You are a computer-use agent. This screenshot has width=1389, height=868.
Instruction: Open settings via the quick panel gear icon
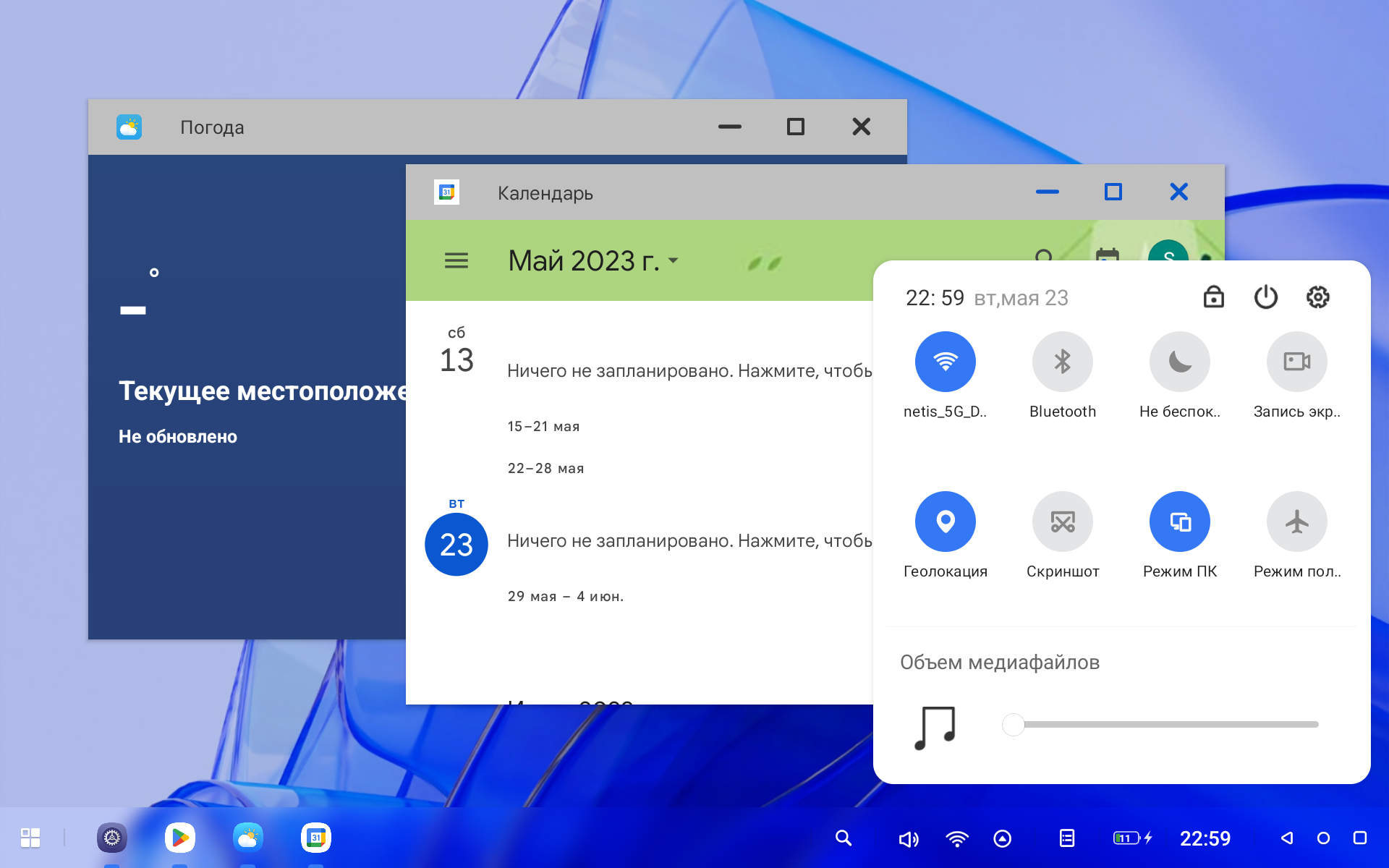point(1317,297)
